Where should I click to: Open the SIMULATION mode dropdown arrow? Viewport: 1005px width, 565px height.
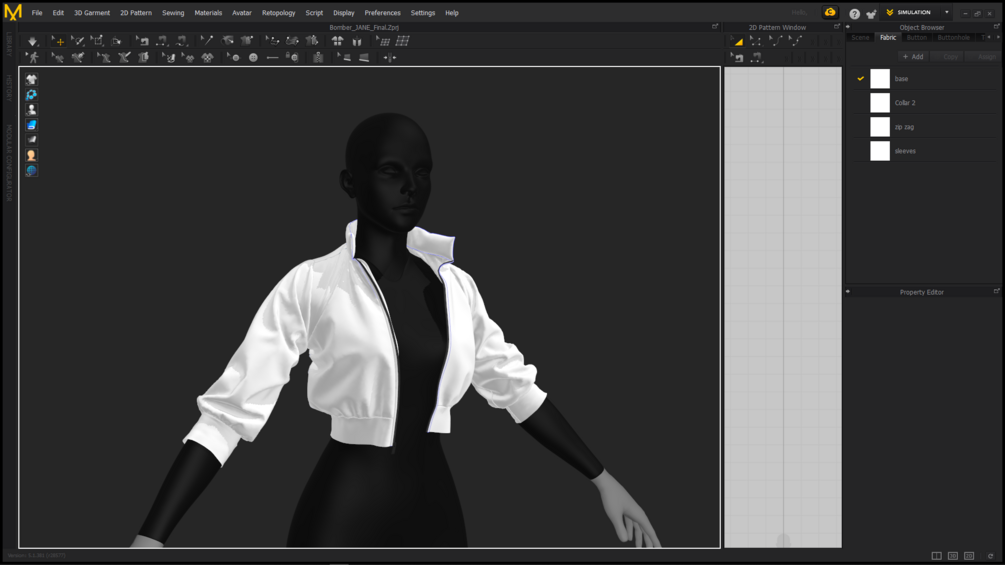(946, 13)
